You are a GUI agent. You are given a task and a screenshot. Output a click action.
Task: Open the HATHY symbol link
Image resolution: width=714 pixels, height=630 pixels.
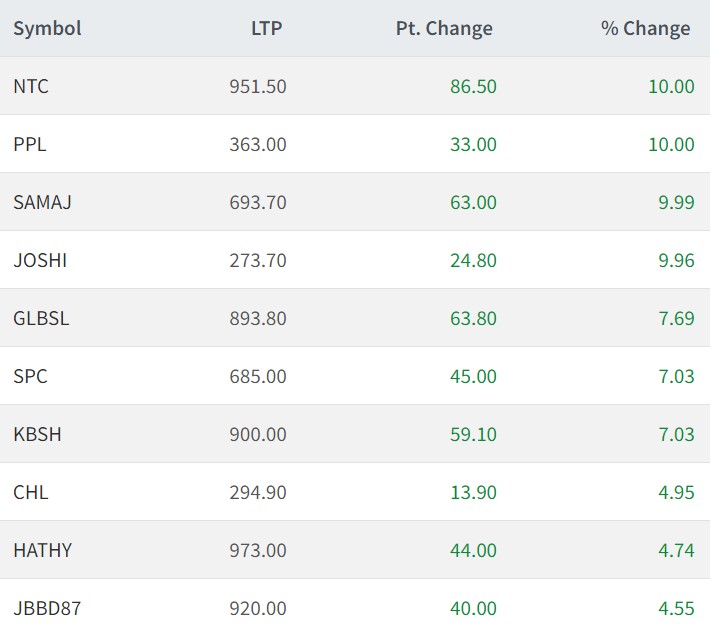click(x=43, y=551)
